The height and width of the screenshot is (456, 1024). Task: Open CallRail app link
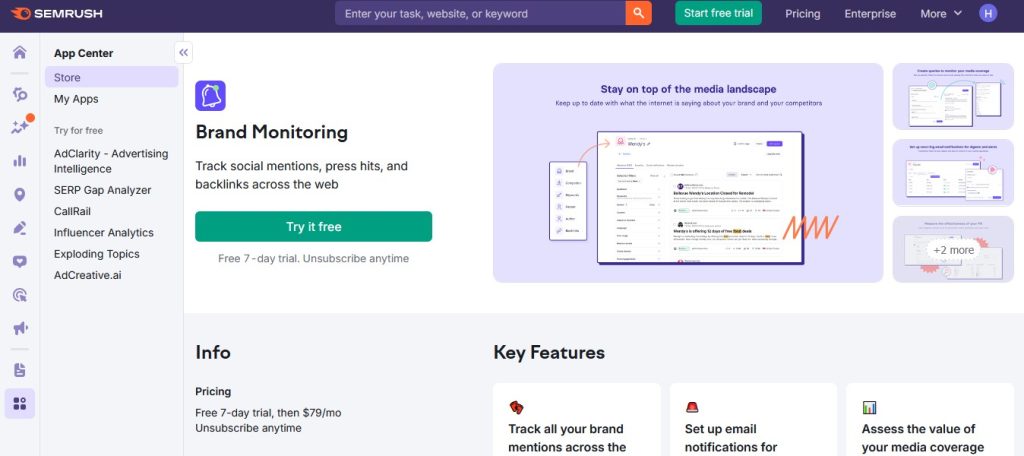(72, 212)
